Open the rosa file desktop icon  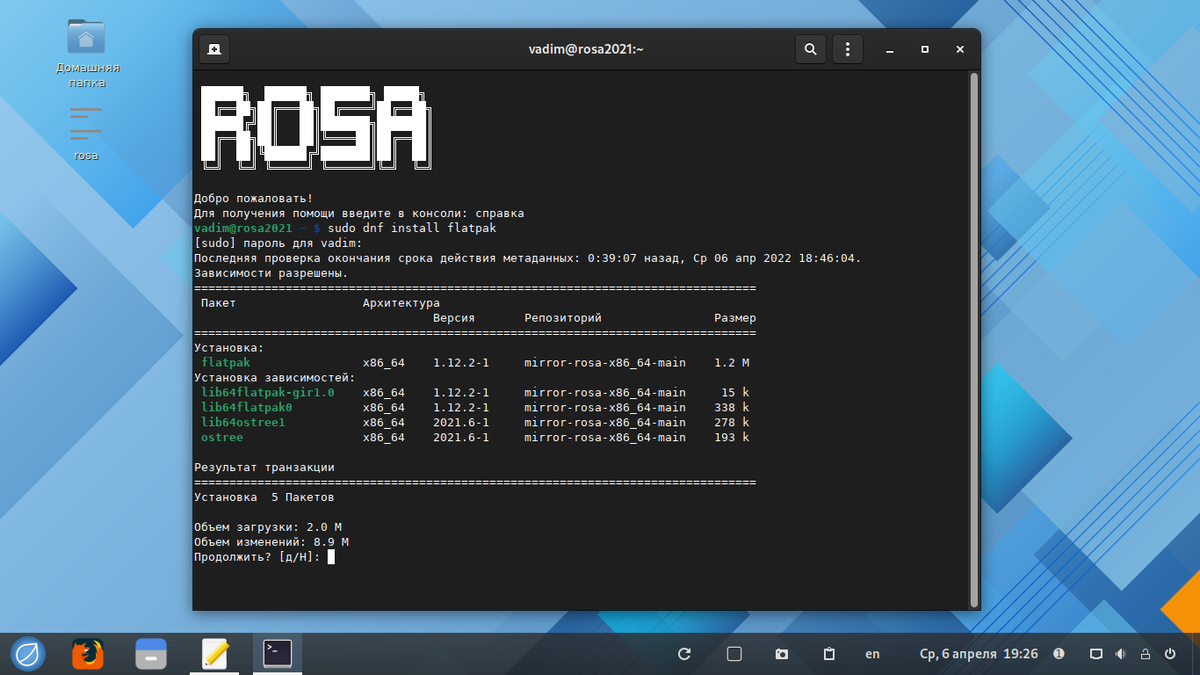[x=86, y=134]
